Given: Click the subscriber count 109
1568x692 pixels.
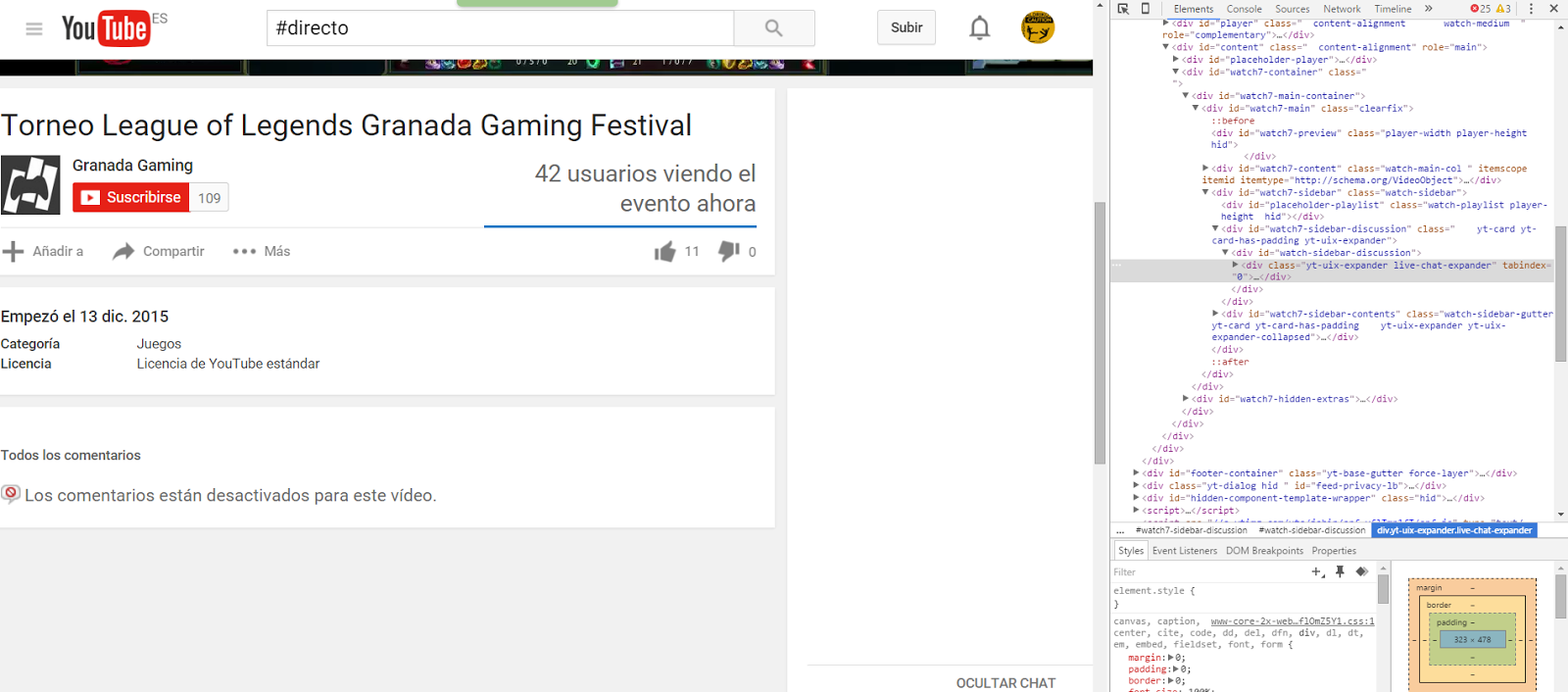Looking at the screenshot, I should (209, 198).
